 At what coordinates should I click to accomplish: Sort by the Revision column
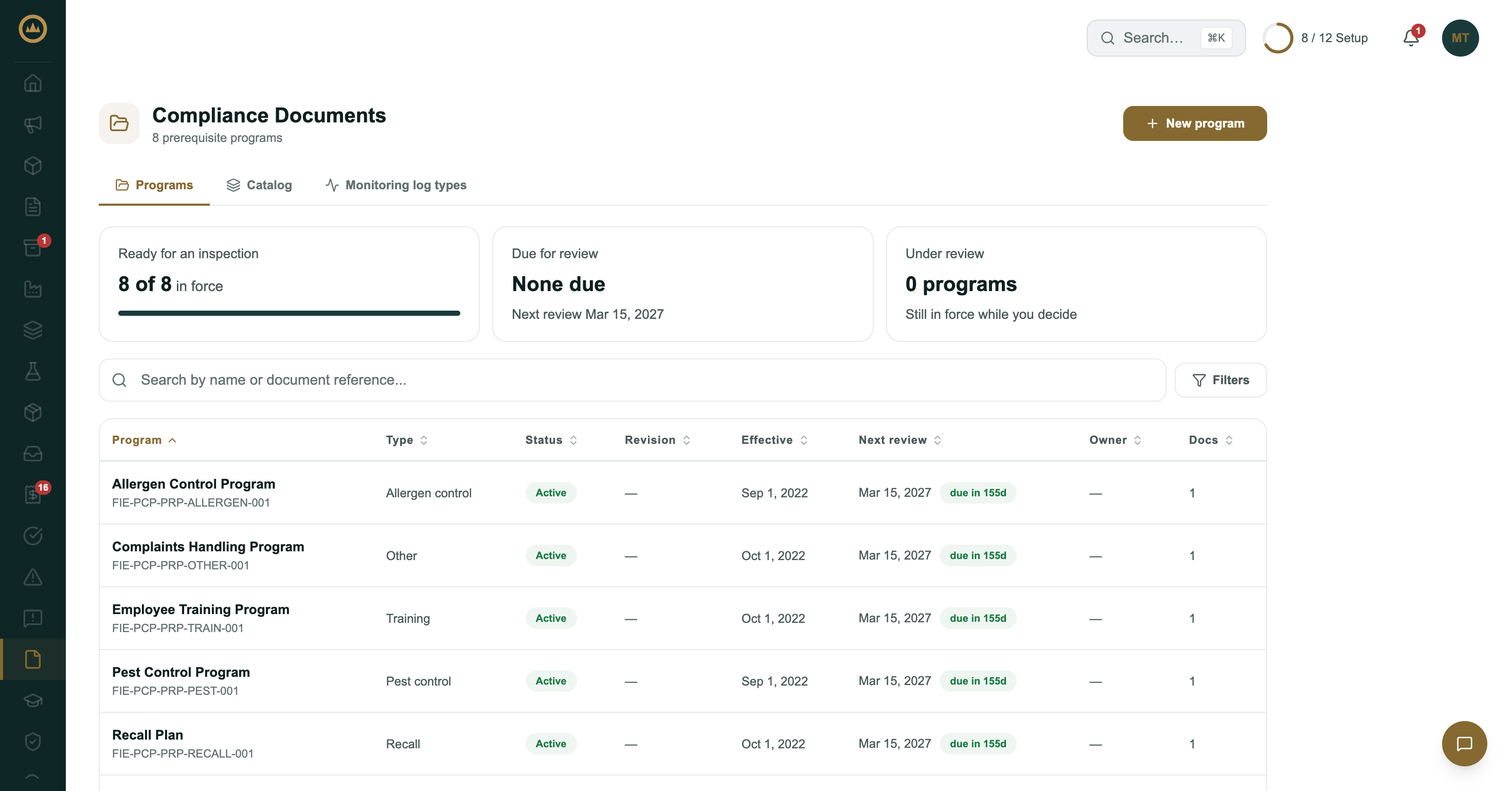[x=657, y=440]
